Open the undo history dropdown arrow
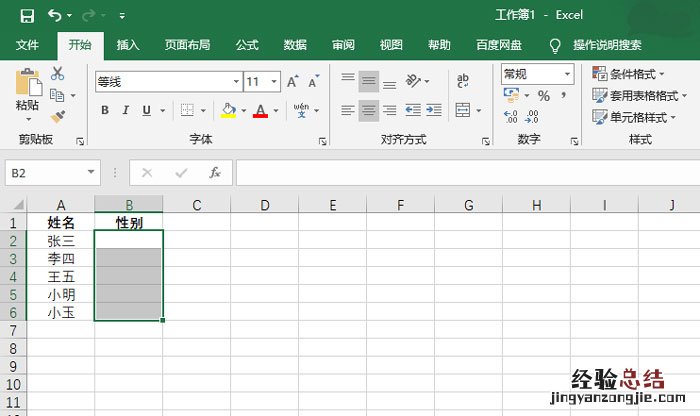Viewport: 700px width, 416px height. click(69, 16)
